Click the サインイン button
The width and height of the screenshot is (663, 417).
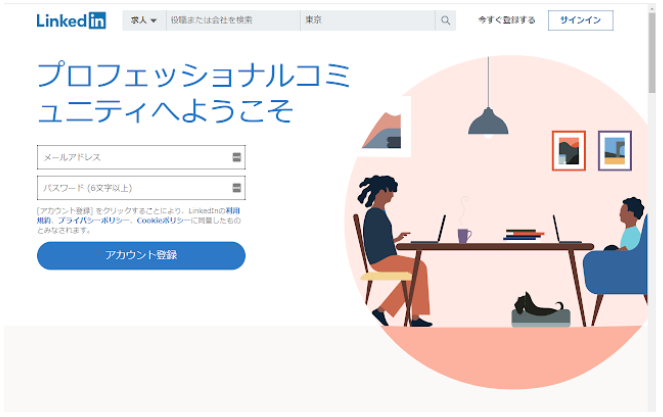point(581,20)
